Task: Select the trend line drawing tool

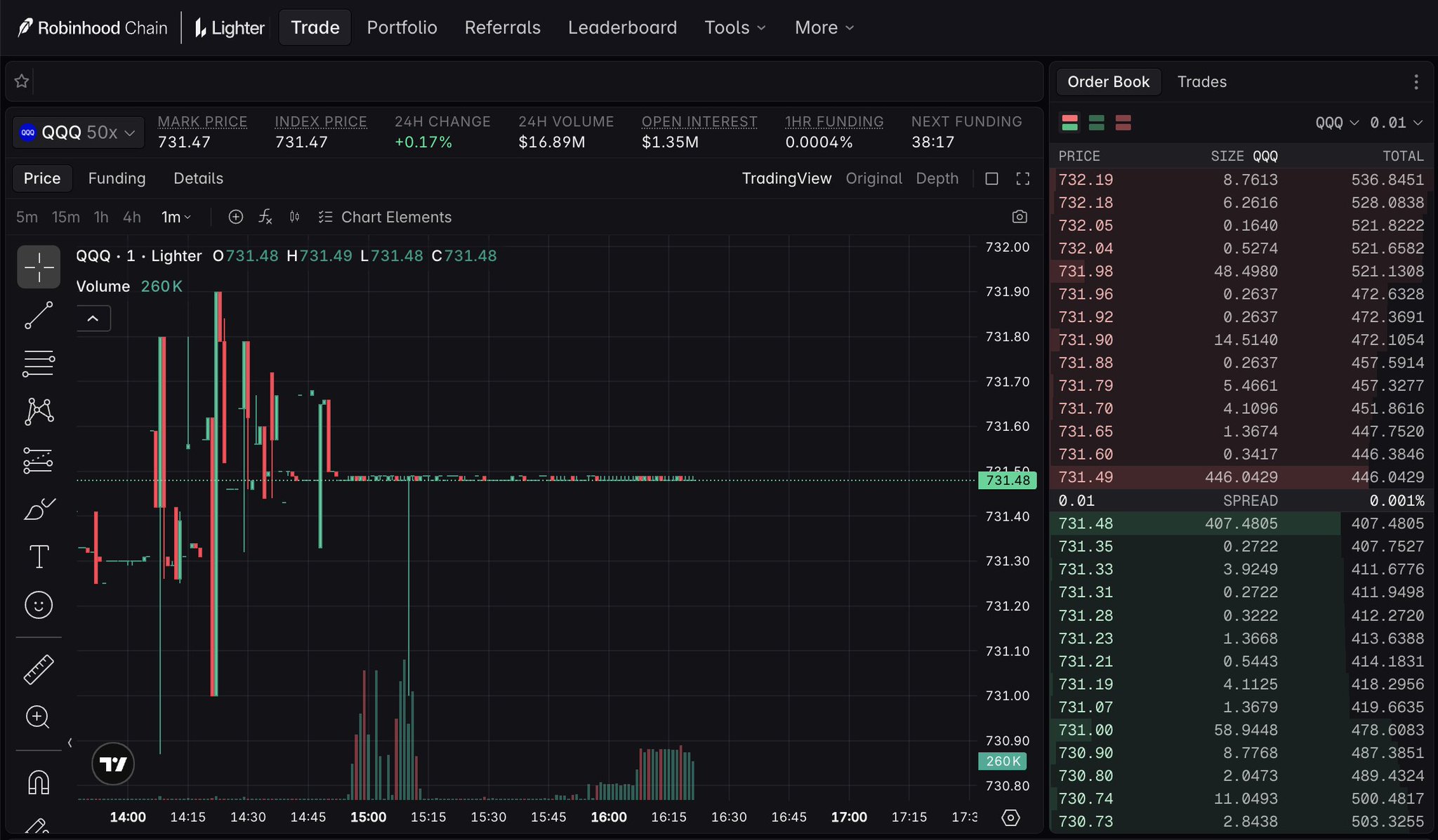Action: (x=39, y=315)
